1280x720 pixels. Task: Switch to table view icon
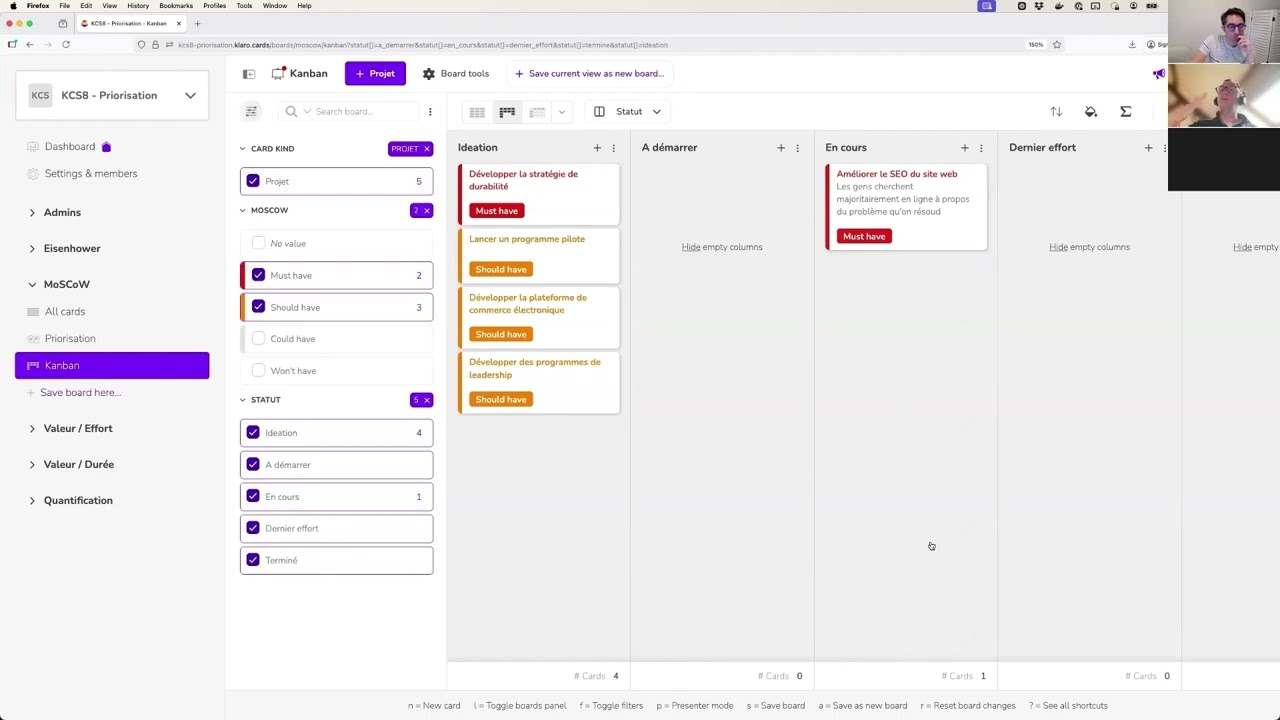click(x=477, y=112)
